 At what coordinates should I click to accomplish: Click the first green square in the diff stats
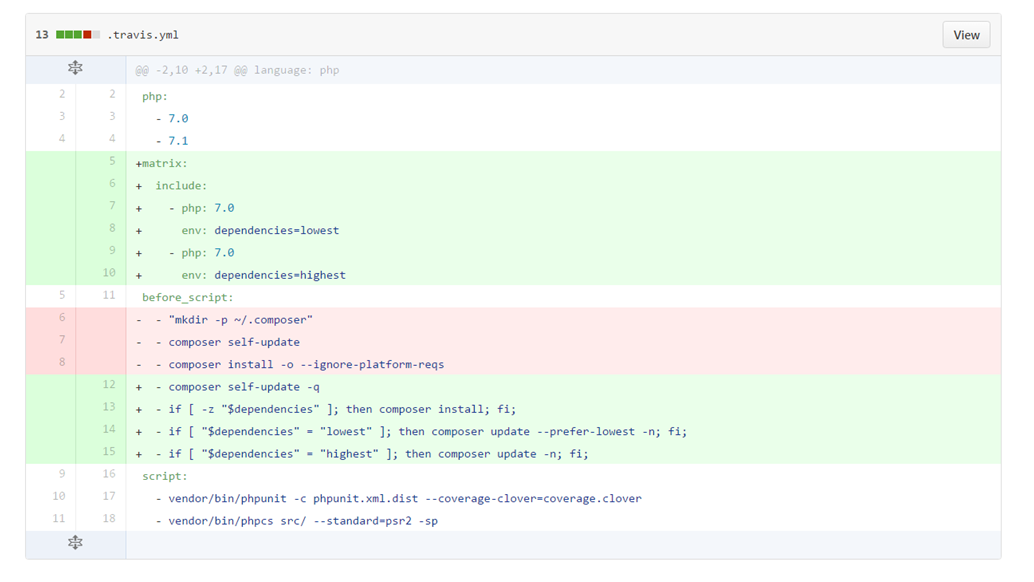(x=59, y=33)
